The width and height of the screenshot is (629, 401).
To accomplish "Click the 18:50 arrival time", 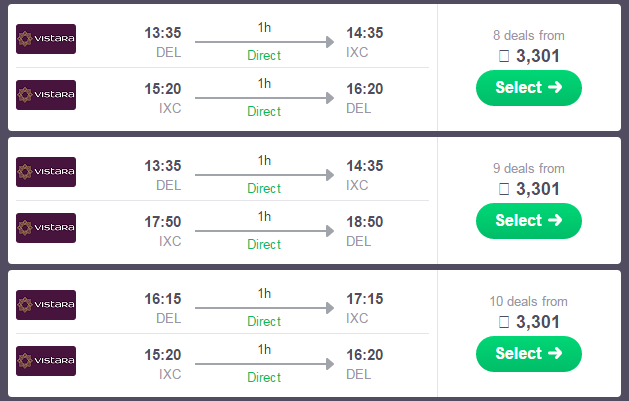I will coord(365,222).
